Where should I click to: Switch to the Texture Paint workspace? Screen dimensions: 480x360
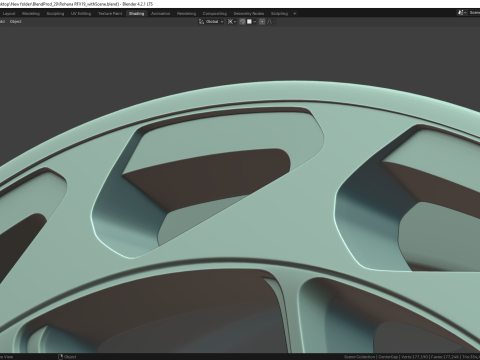(110, 14)
